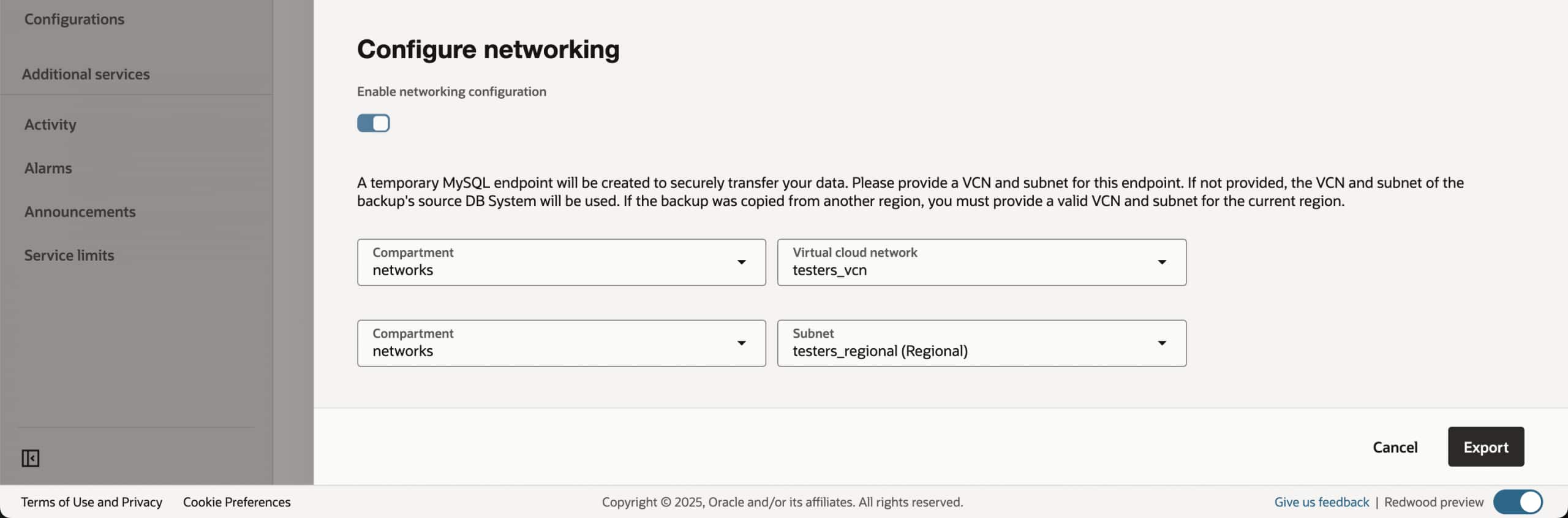Go to Announcements in the sidebar
Image resolution: width=1568 pixels, height=518 pixels.
point(80,211)
